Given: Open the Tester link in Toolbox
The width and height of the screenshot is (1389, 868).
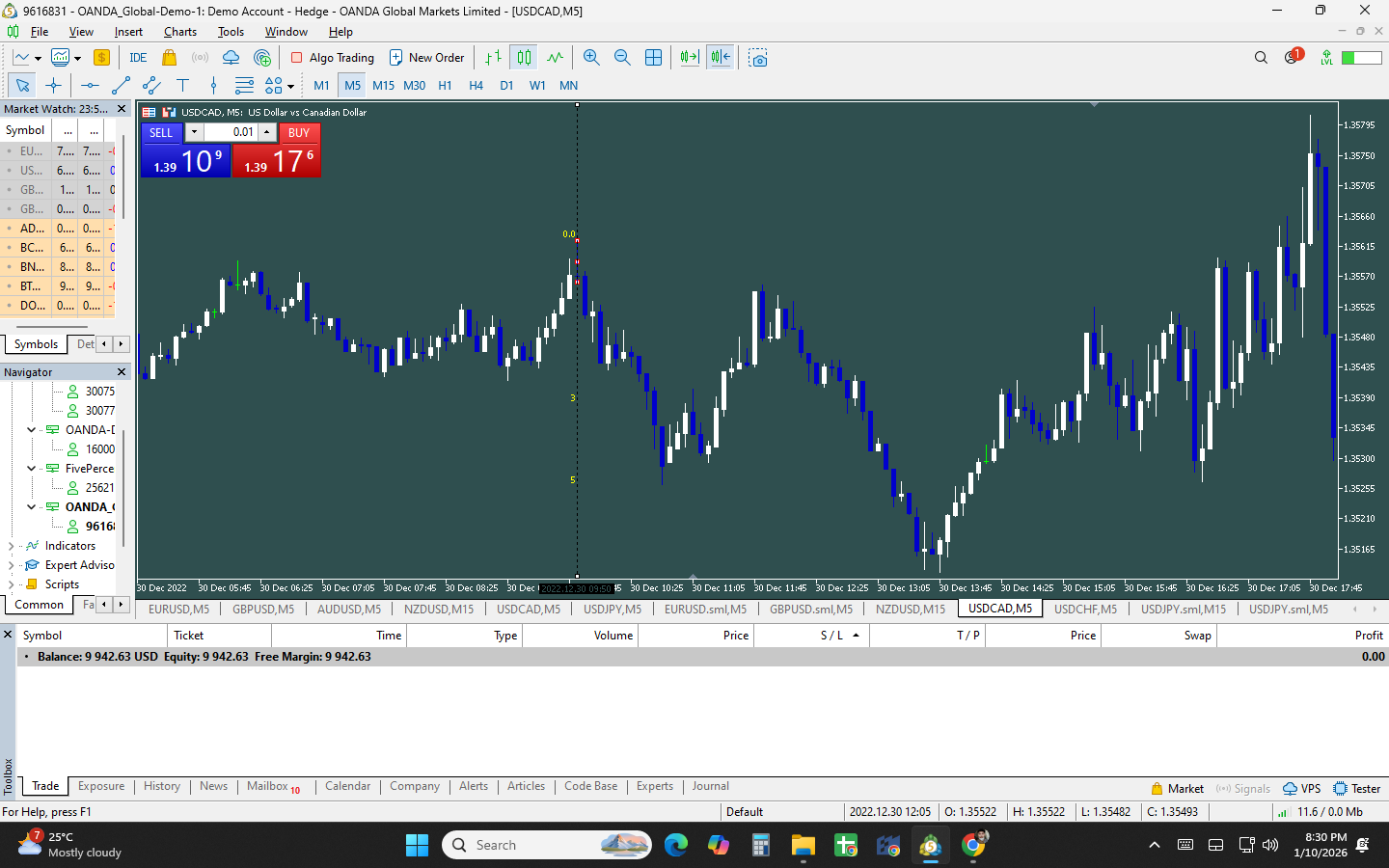Looking at the screenshot, I should pos(1356,789).
